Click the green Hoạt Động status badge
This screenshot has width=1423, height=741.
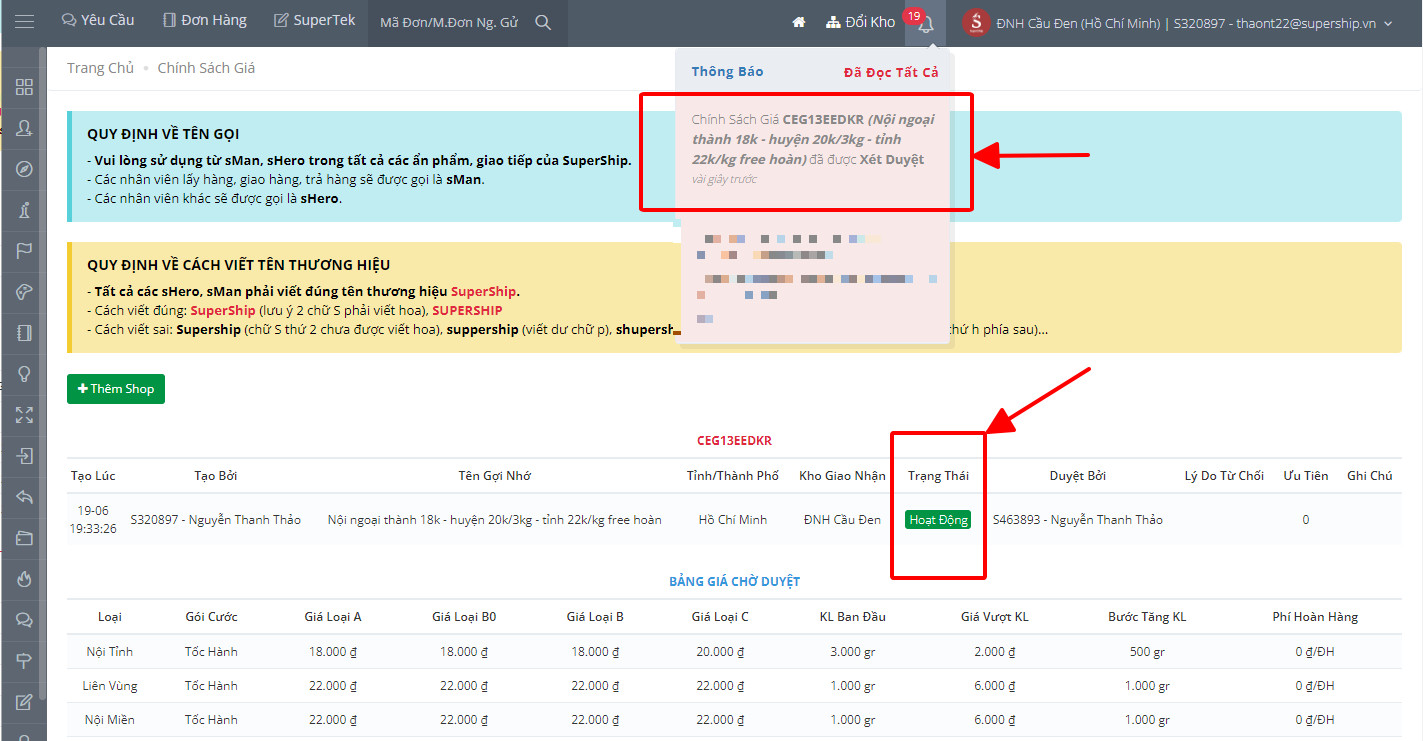(x=938, y=520)
